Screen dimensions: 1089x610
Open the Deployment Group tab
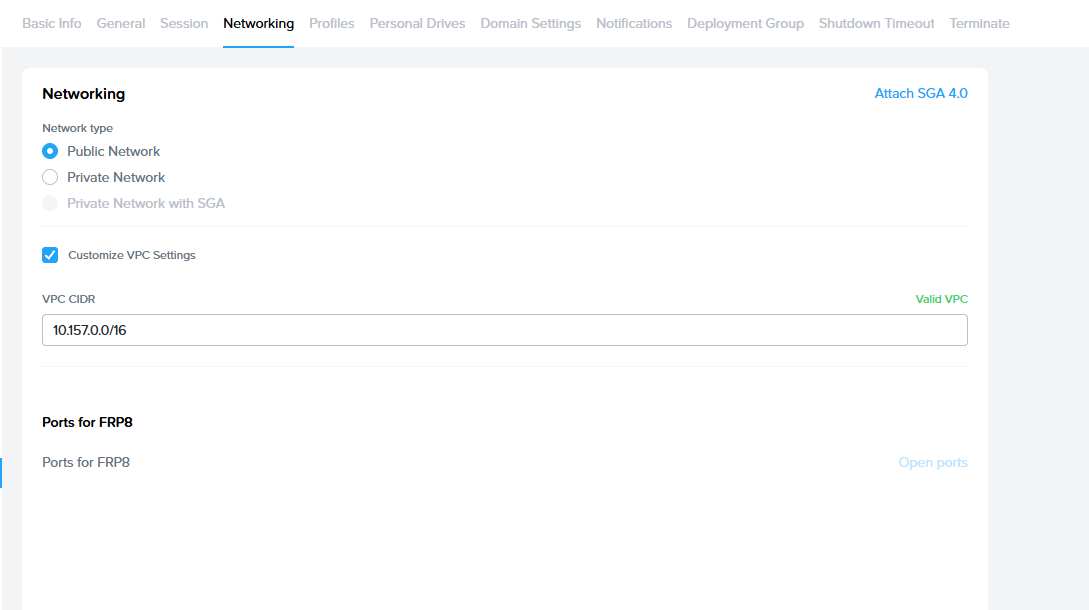tap(745, 23)
